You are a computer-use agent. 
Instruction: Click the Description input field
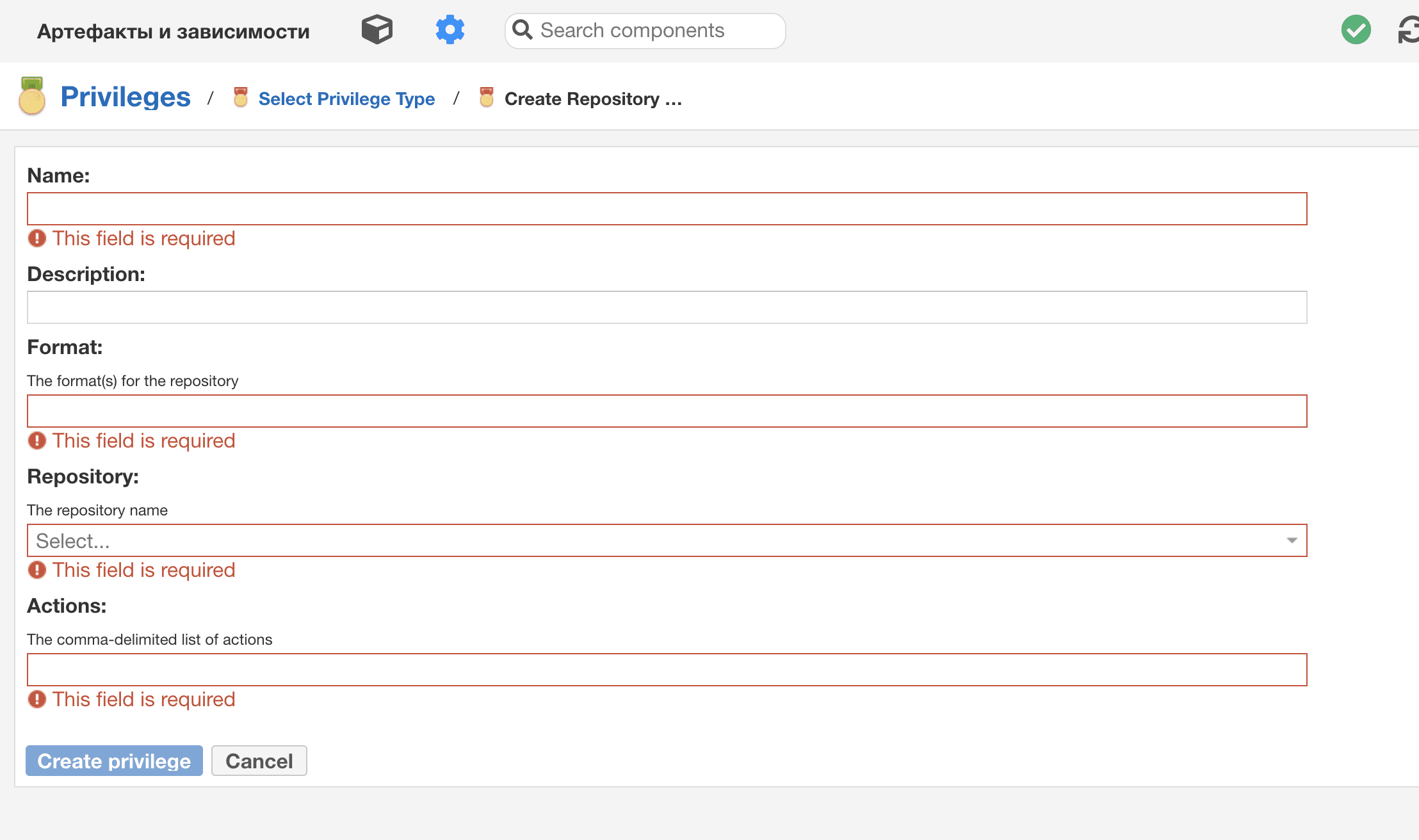tap(666, 307)
